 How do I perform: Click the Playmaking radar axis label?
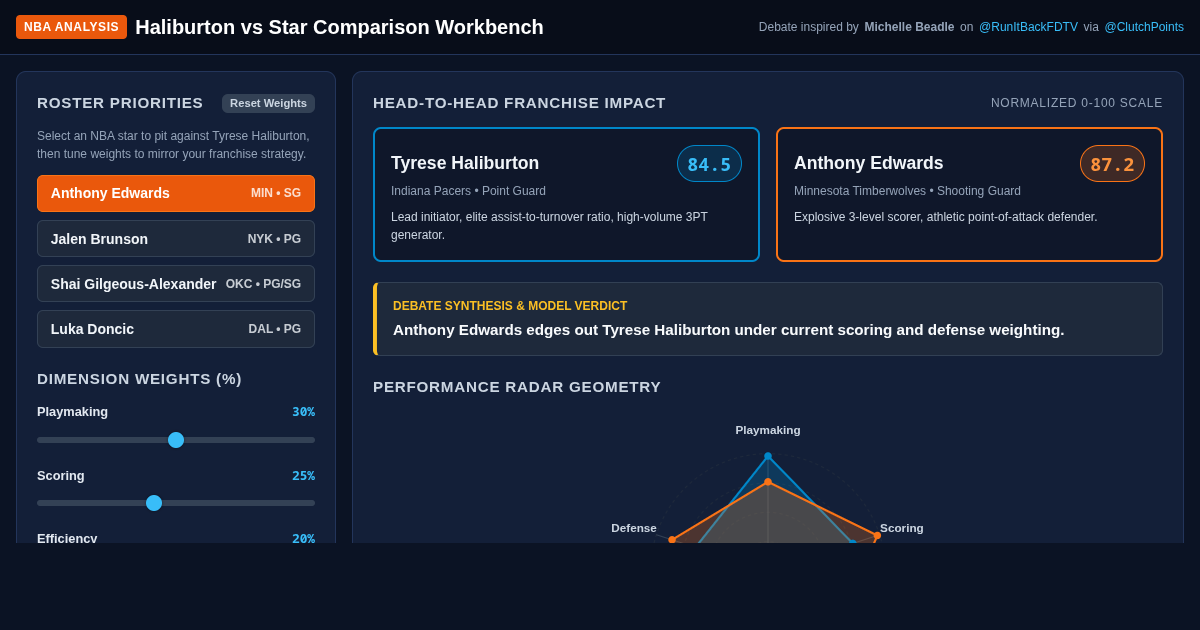(768, 430)
